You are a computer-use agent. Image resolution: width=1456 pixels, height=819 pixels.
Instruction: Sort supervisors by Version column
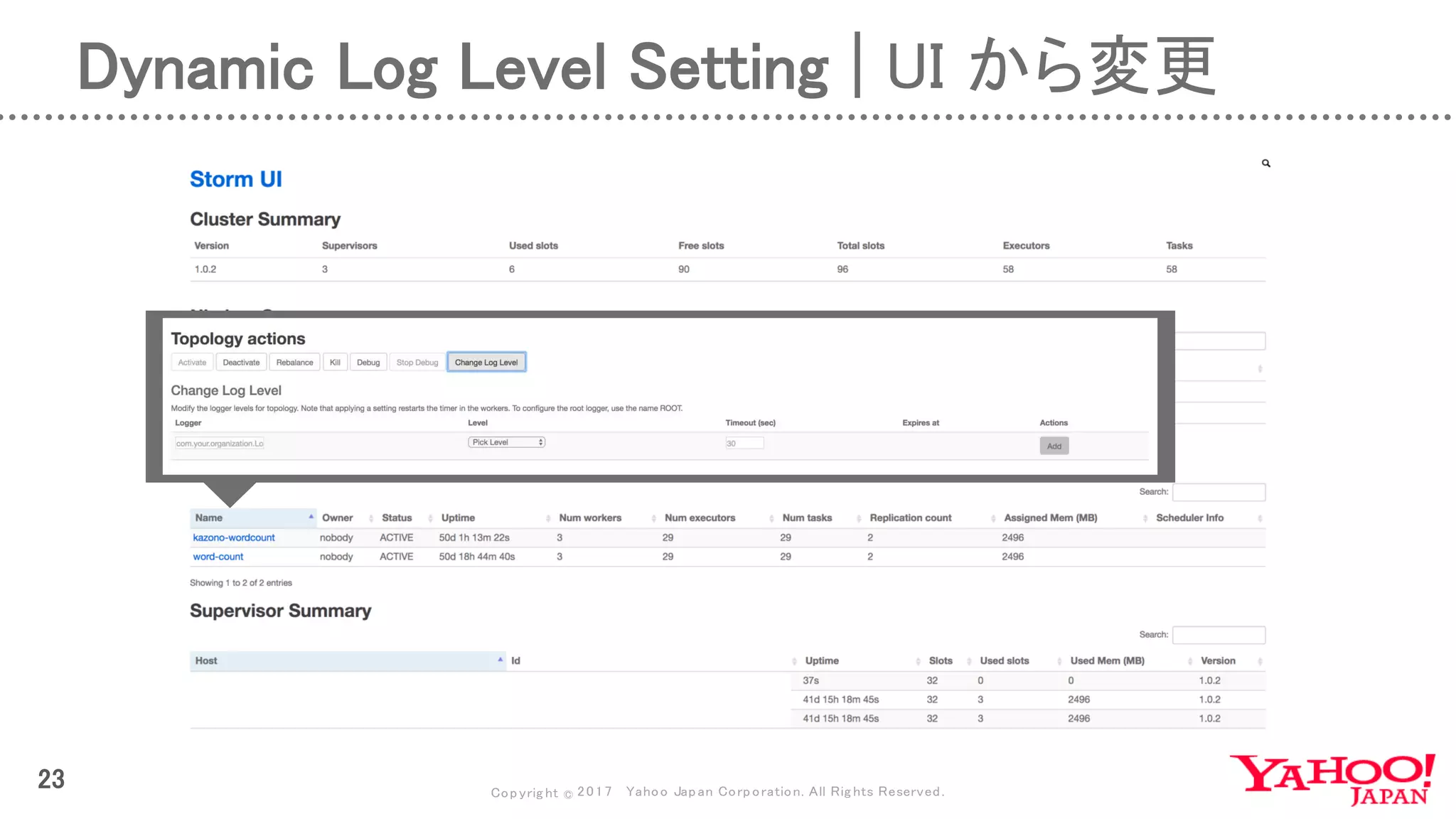(x=1231, y=660)
